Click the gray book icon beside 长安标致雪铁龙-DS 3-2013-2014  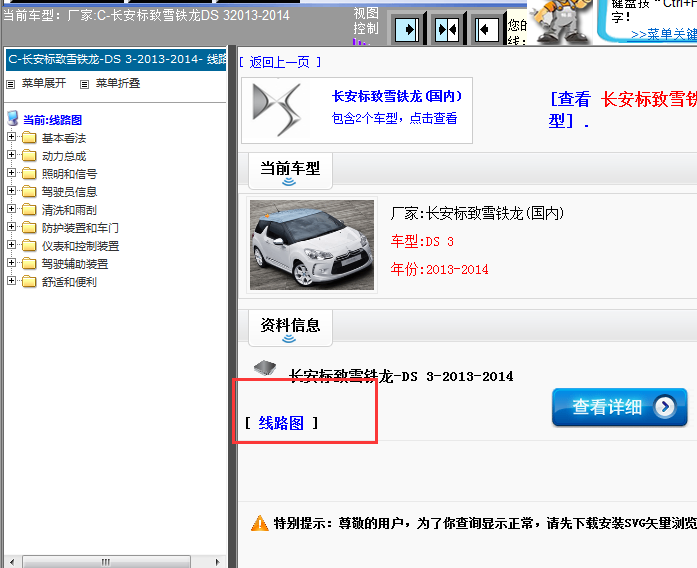pyautogui.click(x=265, y=368)
